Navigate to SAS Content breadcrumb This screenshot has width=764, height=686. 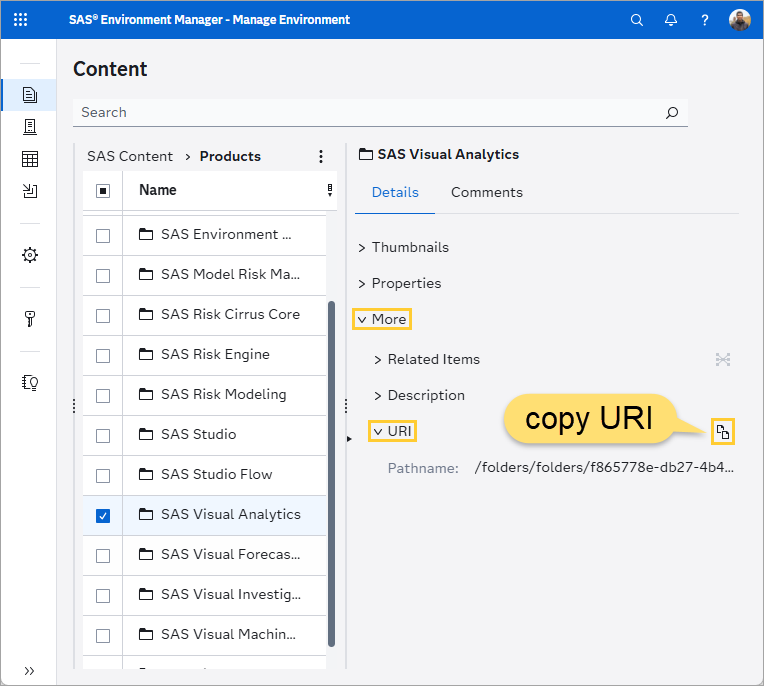130,156
